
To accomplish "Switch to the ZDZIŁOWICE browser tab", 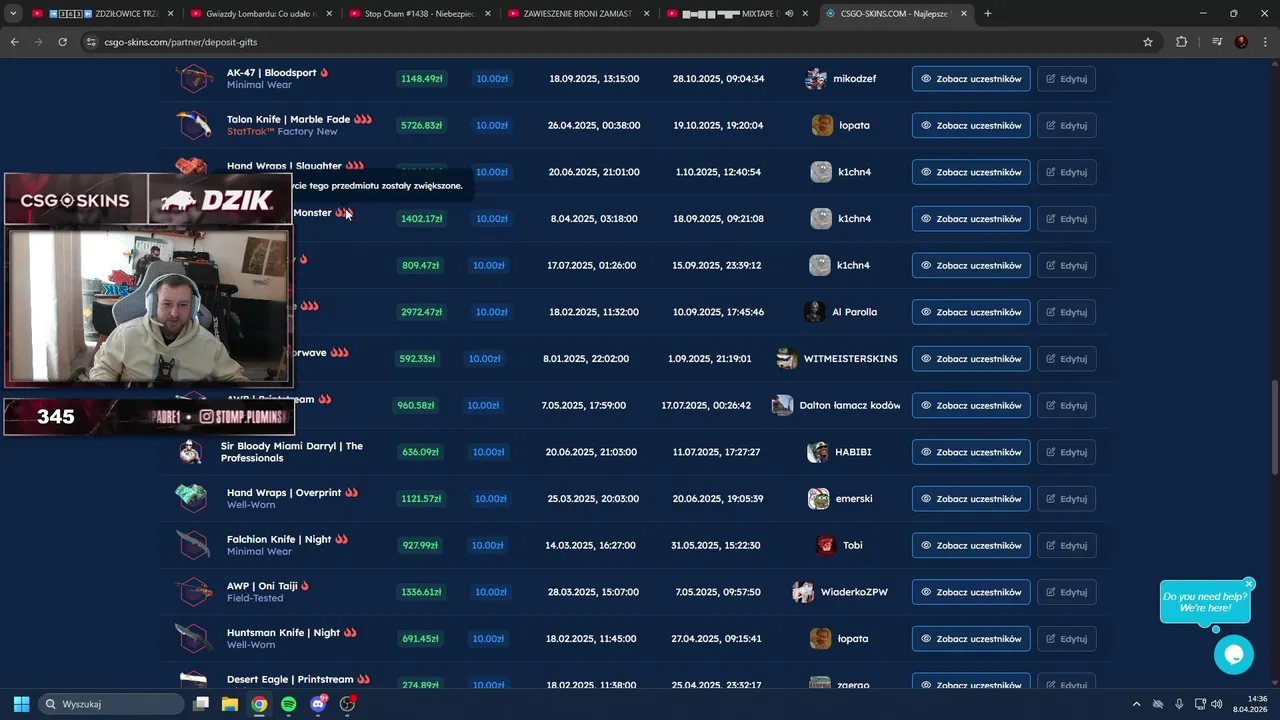I will [x=102, y=14].
